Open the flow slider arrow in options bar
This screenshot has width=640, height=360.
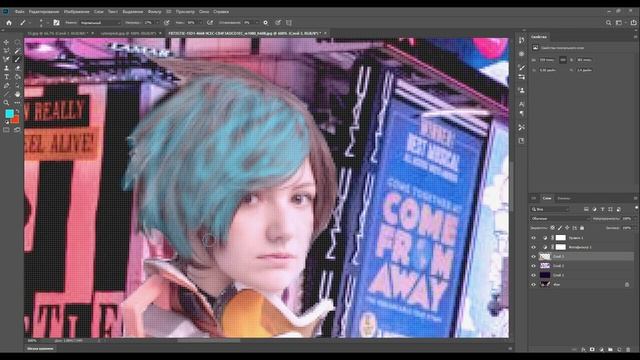coord(200,23)
